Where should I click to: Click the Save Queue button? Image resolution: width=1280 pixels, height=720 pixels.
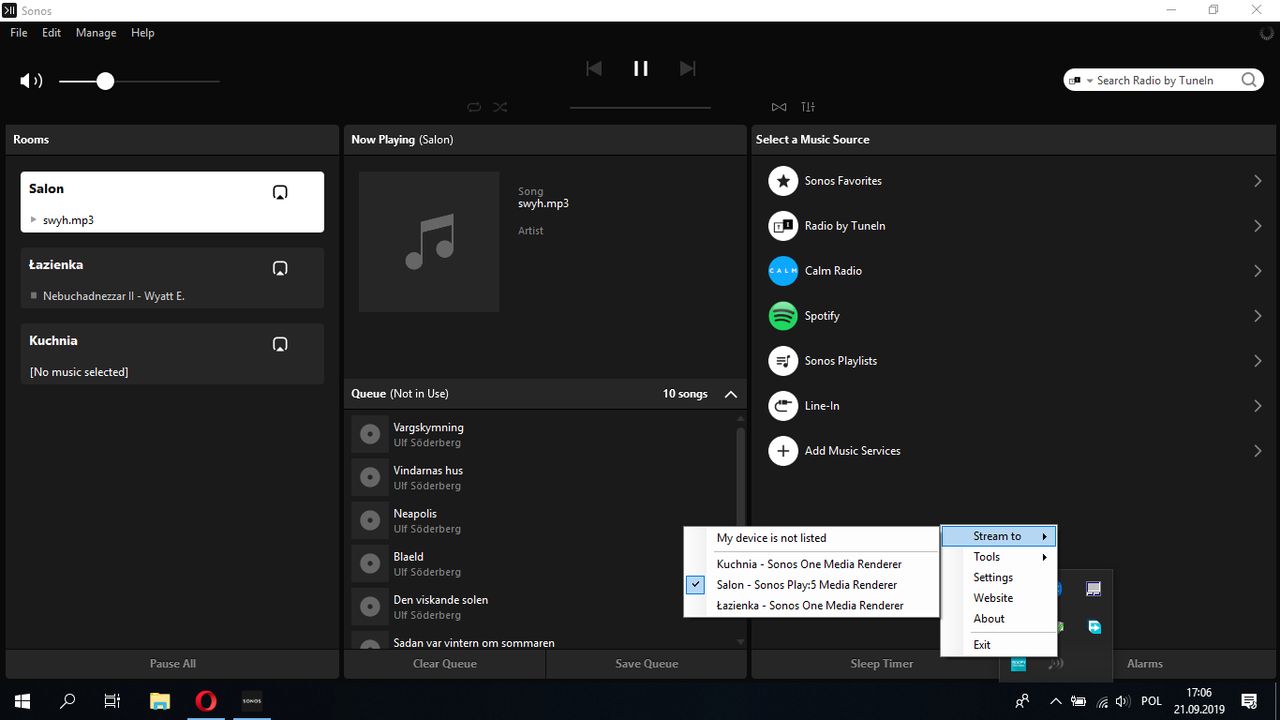coord(647,664)
